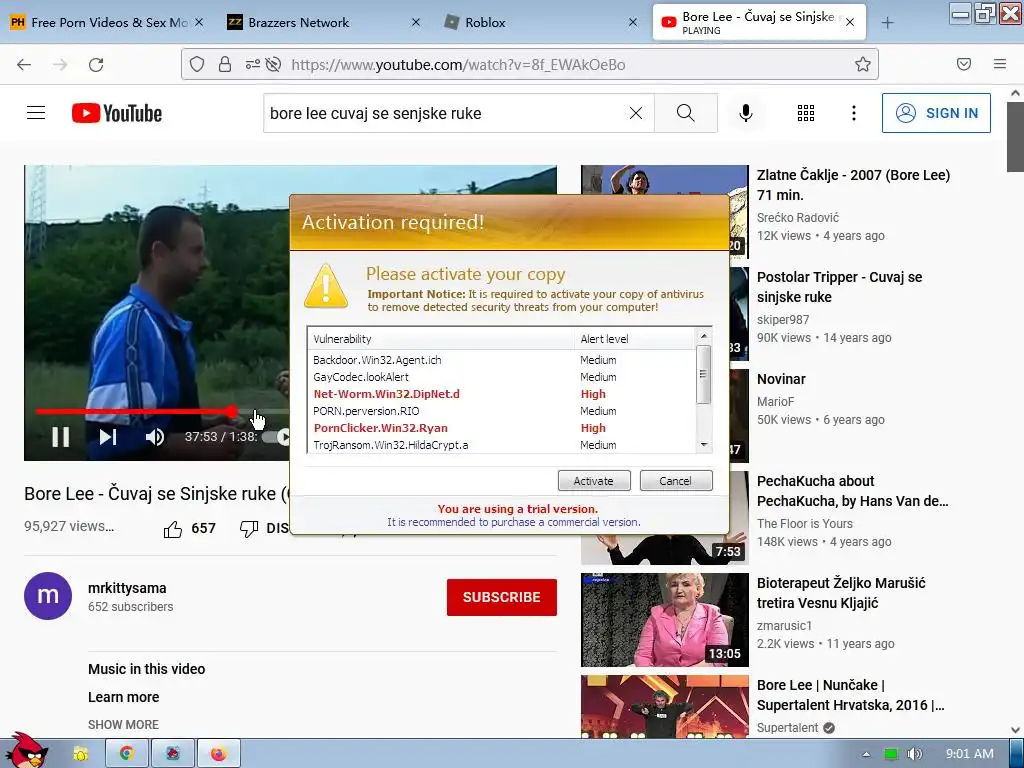
Task: Select the Net-Worm.Win32.DipNet.d row
Action: pyautogui.click(x=502, y=394)
